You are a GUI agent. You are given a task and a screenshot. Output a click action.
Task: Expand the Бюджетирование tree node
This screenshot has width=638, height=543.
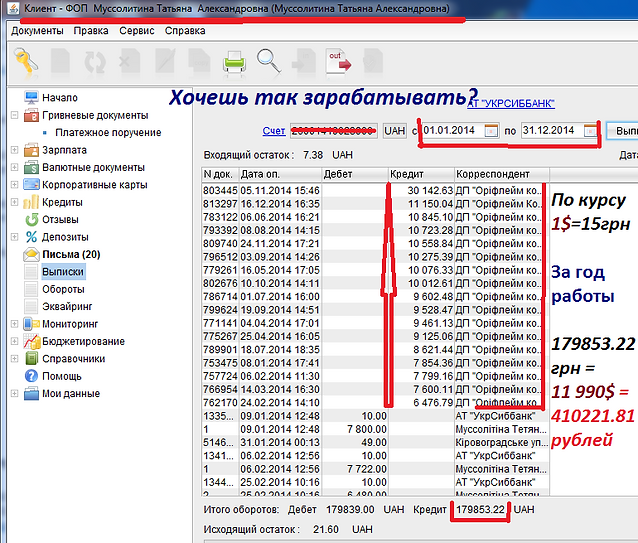pyautogui.click(x=14, y=341)
